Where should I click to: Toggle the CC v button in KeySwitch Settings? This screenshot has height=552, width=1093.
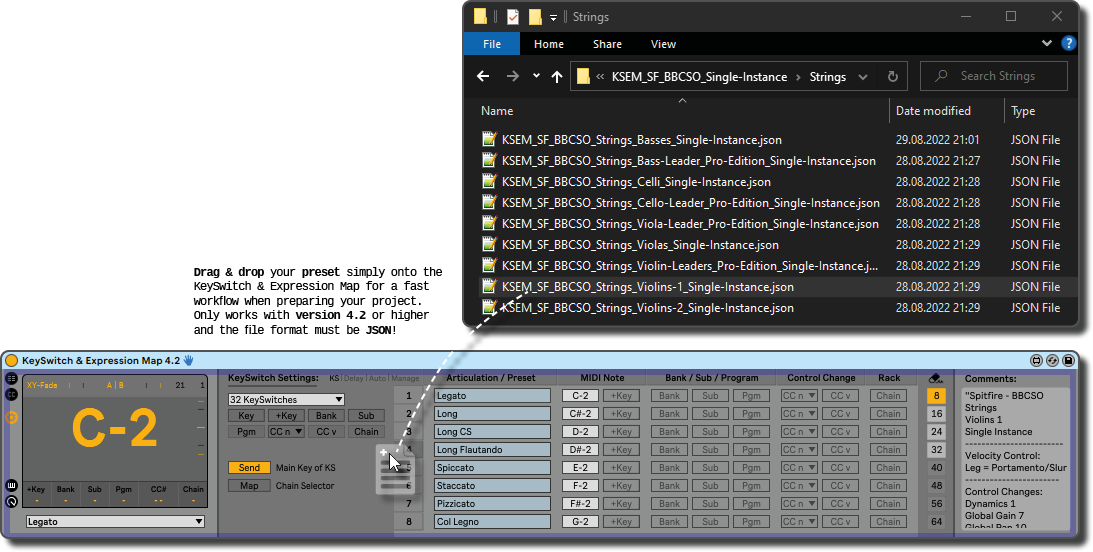tap(326, 431)
